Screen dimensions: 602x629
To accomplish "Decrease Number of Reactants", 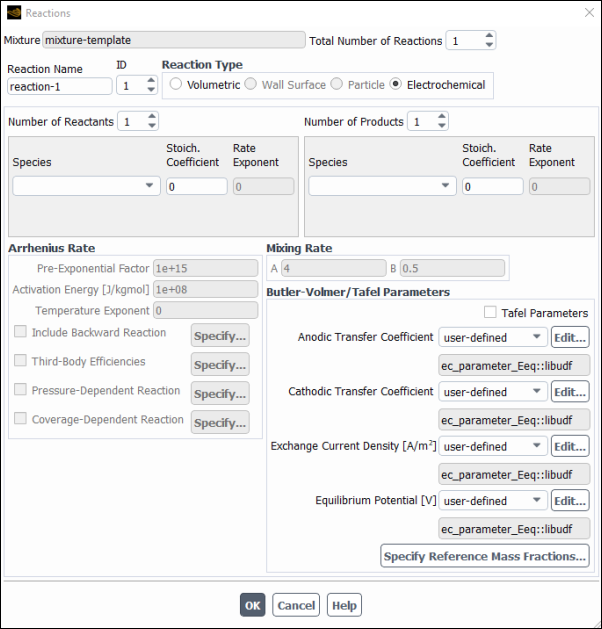I will tap(152, 126).
